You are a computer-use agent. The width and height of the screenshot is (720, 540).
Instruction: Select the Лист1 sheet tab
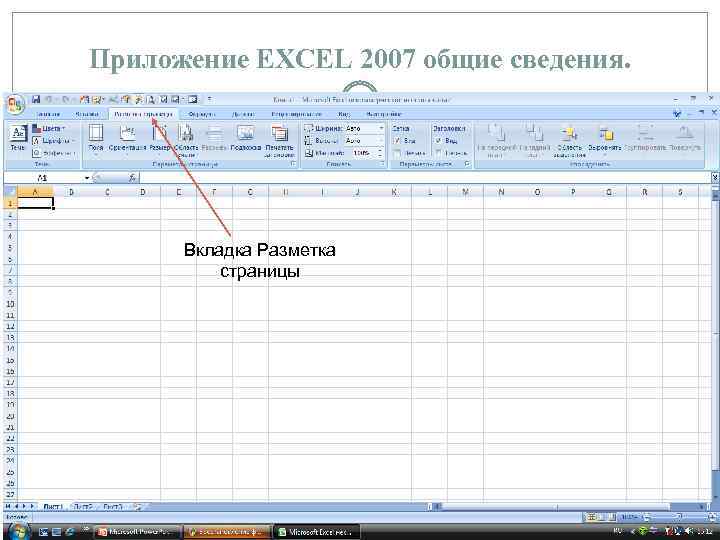pos(53,506)
